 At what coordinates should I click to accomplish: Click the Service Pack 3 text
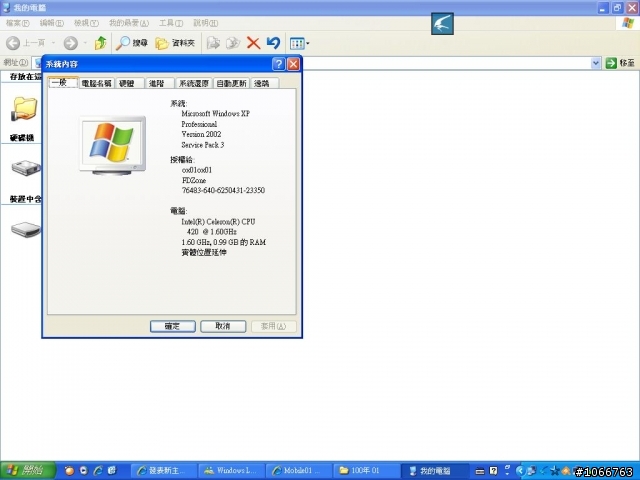pyautogui.click(x=203, y=145)
